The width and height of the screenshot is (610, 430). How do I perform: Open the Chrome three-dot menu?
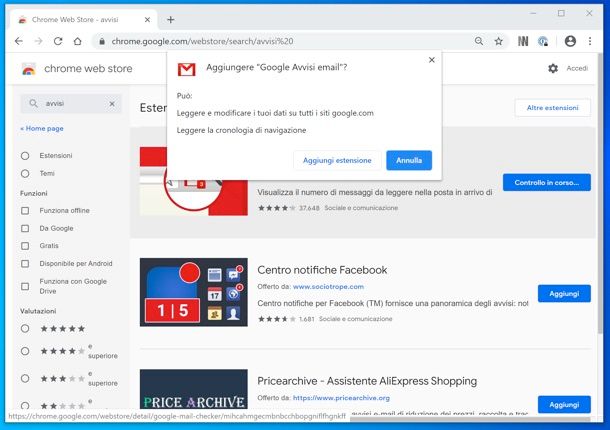coord(590,41)
